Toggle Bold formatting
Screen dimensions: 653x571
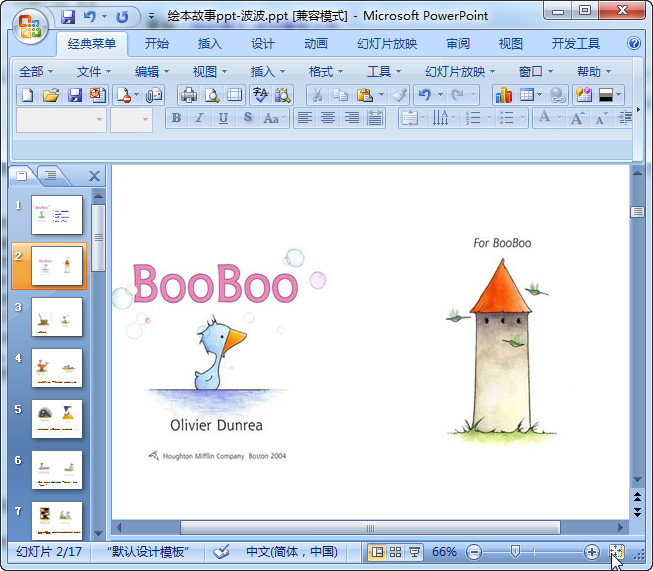pyautogui.click(x=176, y=118)
